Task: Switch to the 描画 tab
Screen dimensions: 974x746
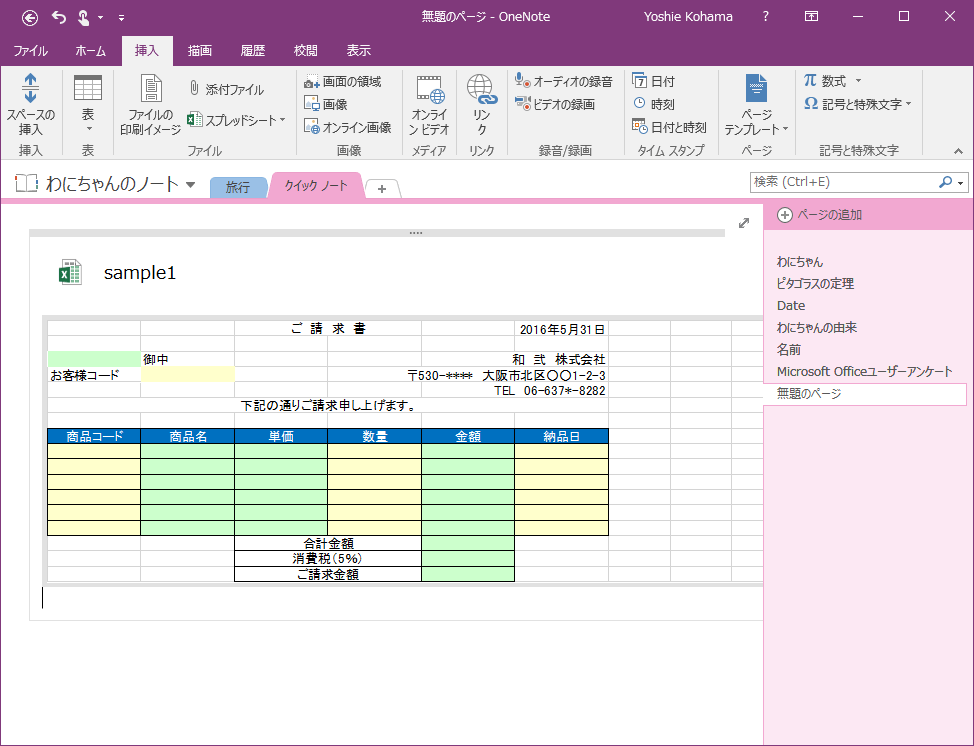Action: tap(200, 51)
